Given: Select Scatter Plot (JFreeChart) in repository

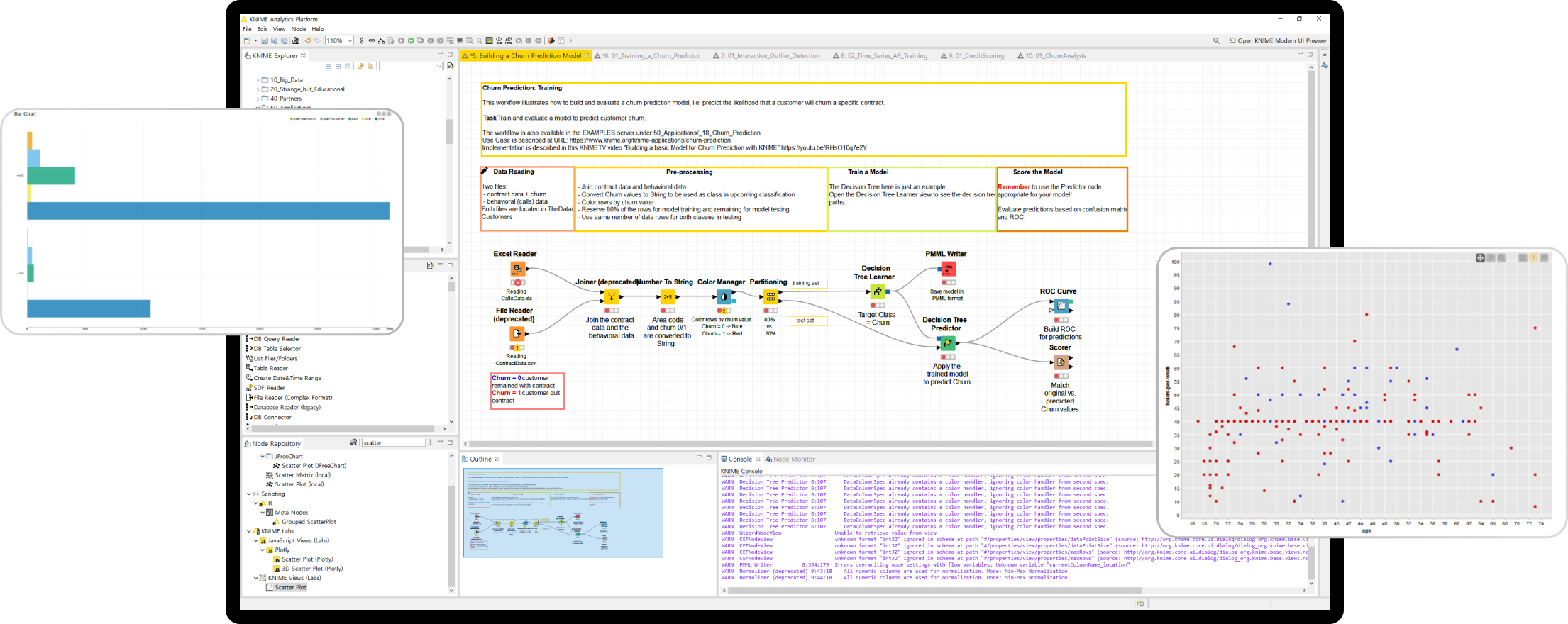Looking at the screenshot, I should (x=310, y=466).
